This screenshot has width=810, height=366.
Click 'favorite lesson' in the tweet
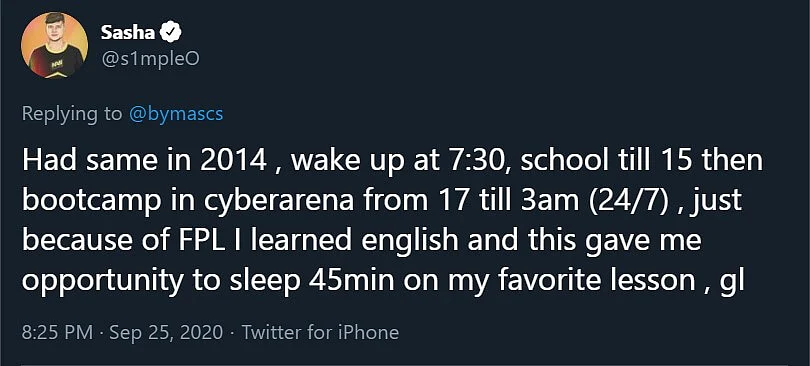pyautogui.click(x=596, y=280)
